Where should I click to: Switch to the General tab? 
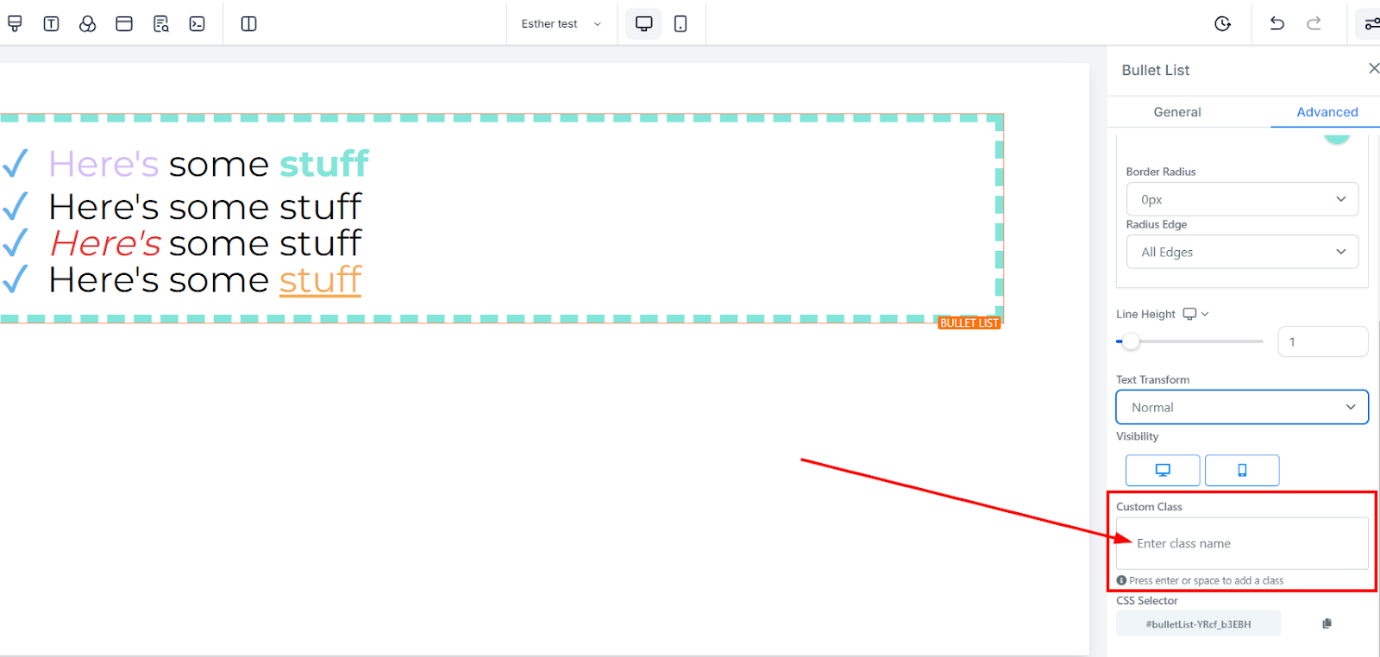point(1177,112)
